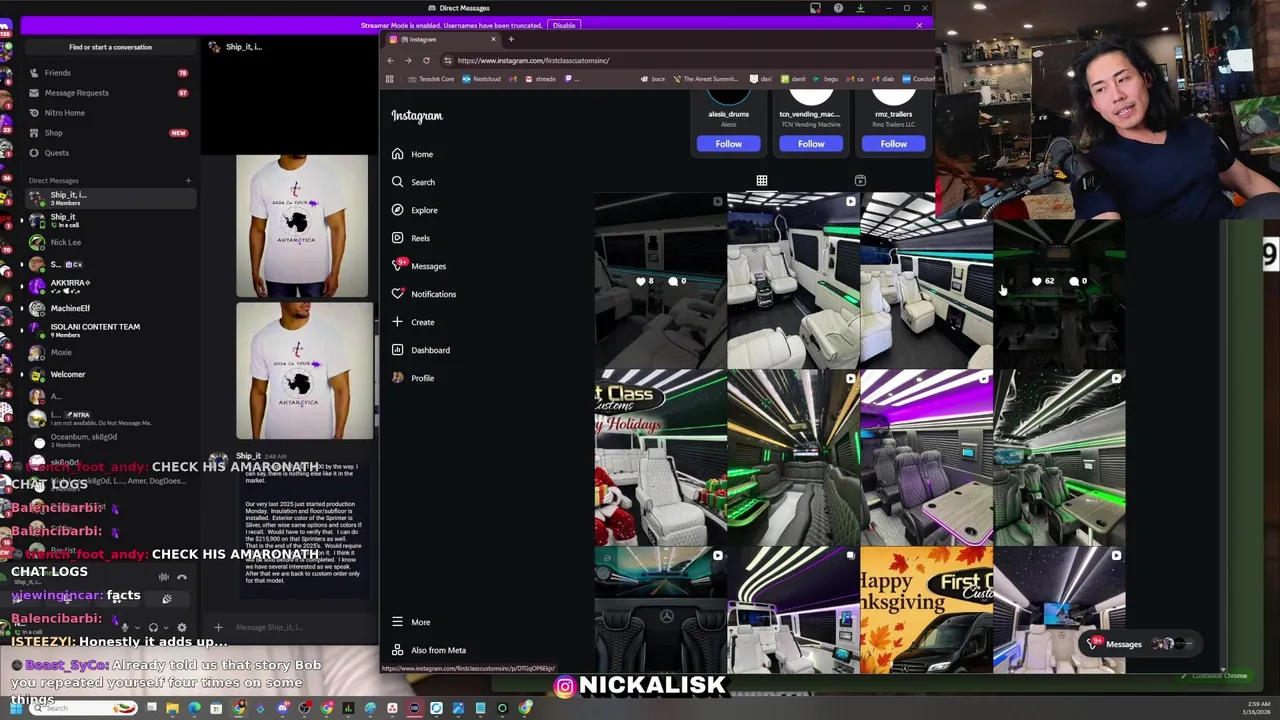Click the plus attach button in Discord message bar

218,627
